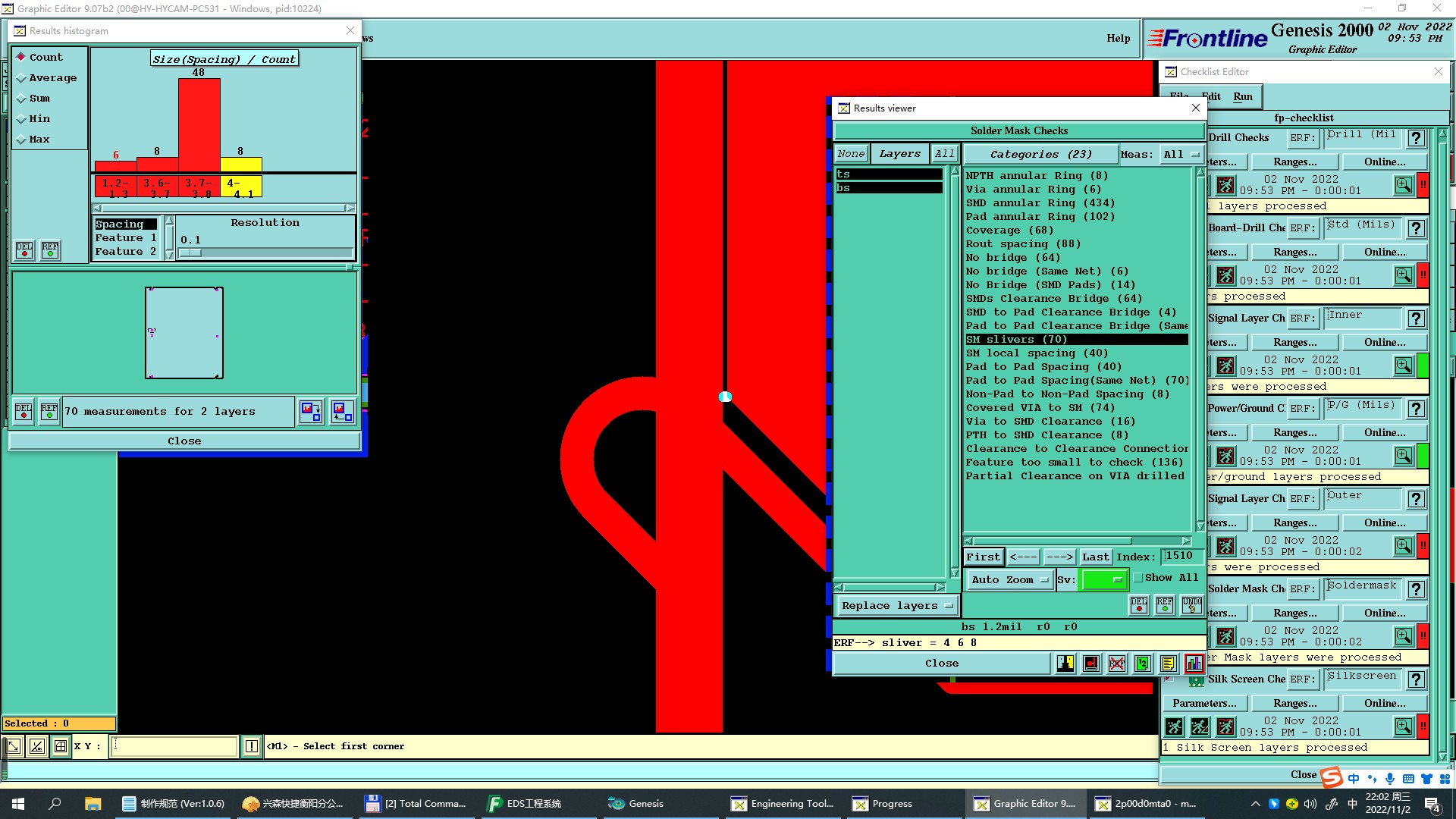1456x819 pixels.
Task: Open the Meas All dropdown
Action: pyautogui.click(x=1181, y=155)
